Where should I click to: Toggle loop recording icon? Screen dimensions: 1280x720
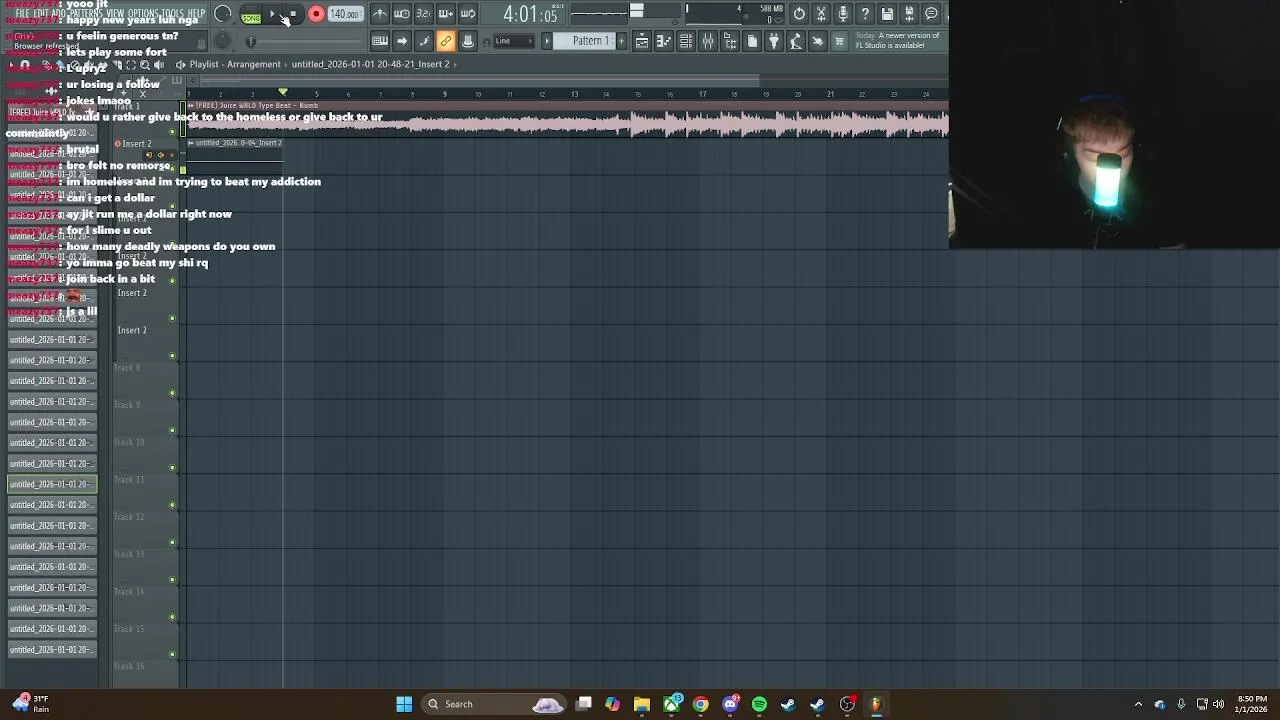pos(468,14)
